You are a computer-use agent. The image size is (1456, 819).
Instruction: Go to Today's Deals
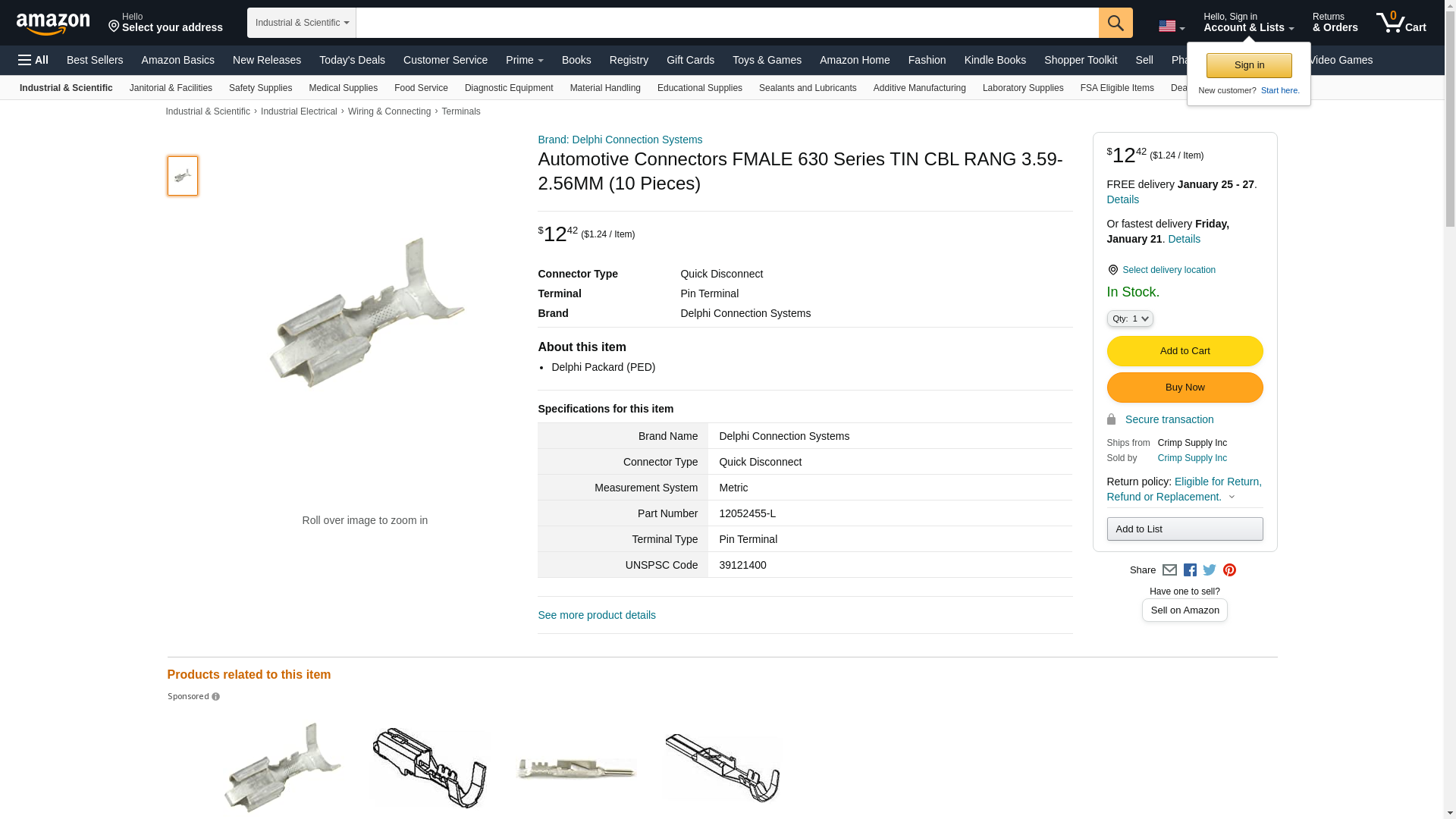pyautogui.click(x=352, y=60)
